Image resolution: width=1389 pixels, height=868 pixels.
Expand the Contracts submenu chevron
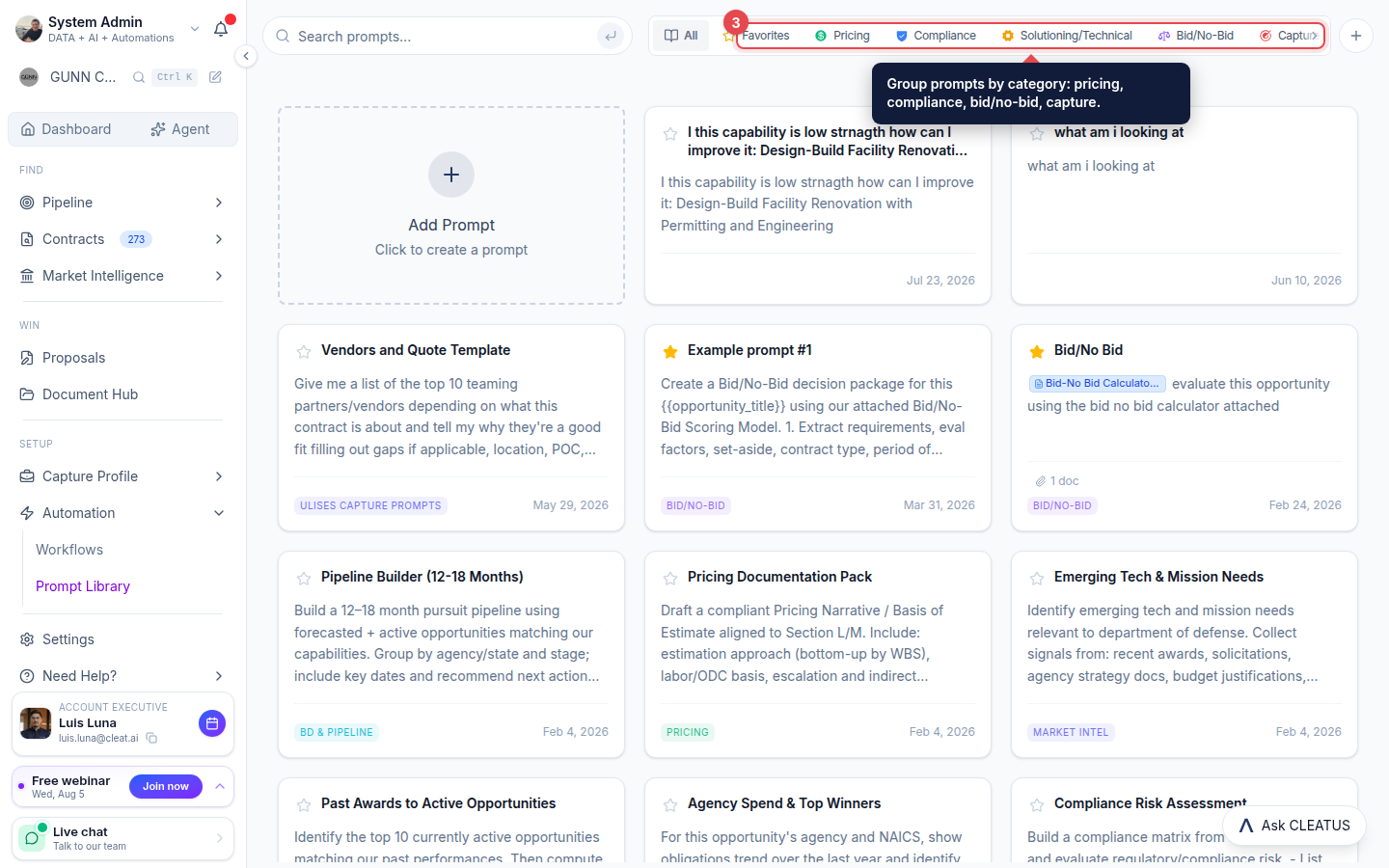point(219,239)
